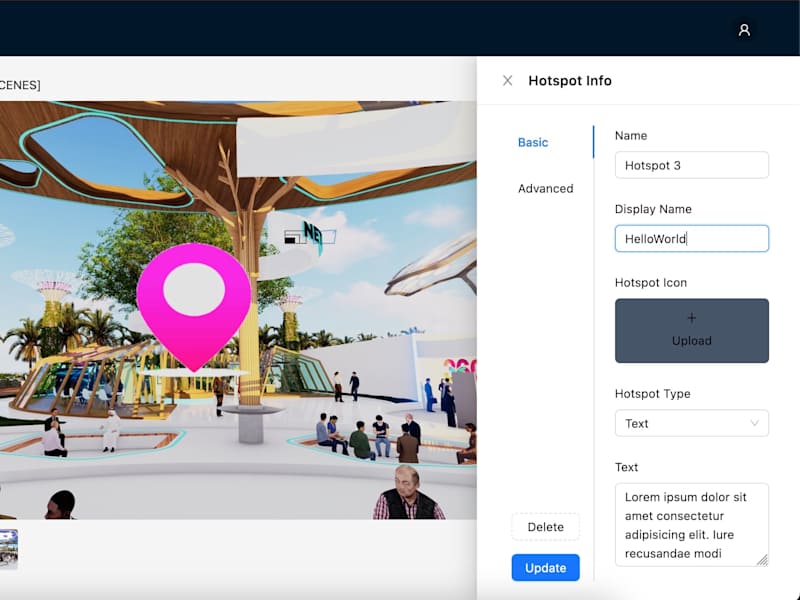The width and height of the screenshot is (800, 600).
Task: Click the Hotspot Icon label
Action: coord(651,283)
